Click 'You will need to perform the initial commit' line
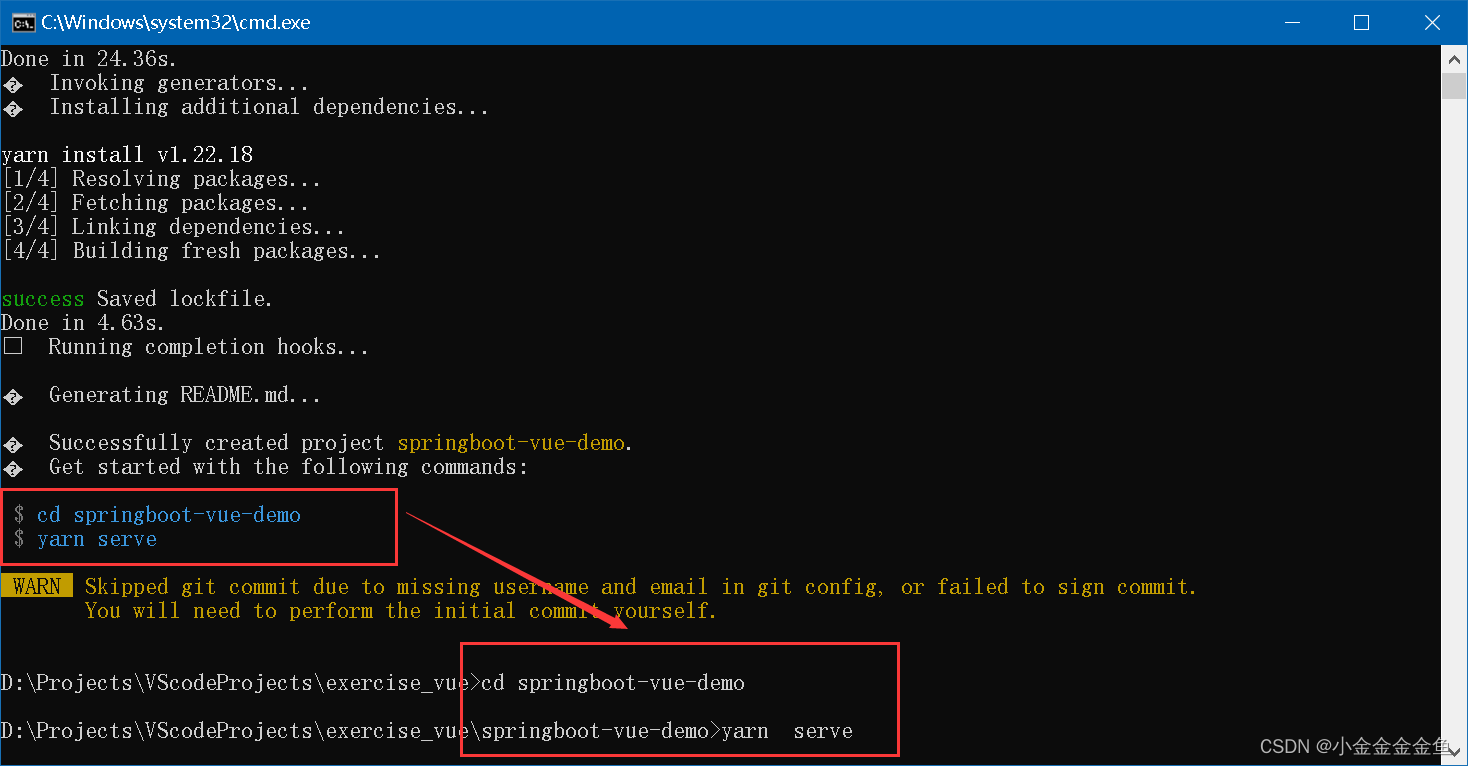This screenshot has height=766, width=1468. point(401,611)
